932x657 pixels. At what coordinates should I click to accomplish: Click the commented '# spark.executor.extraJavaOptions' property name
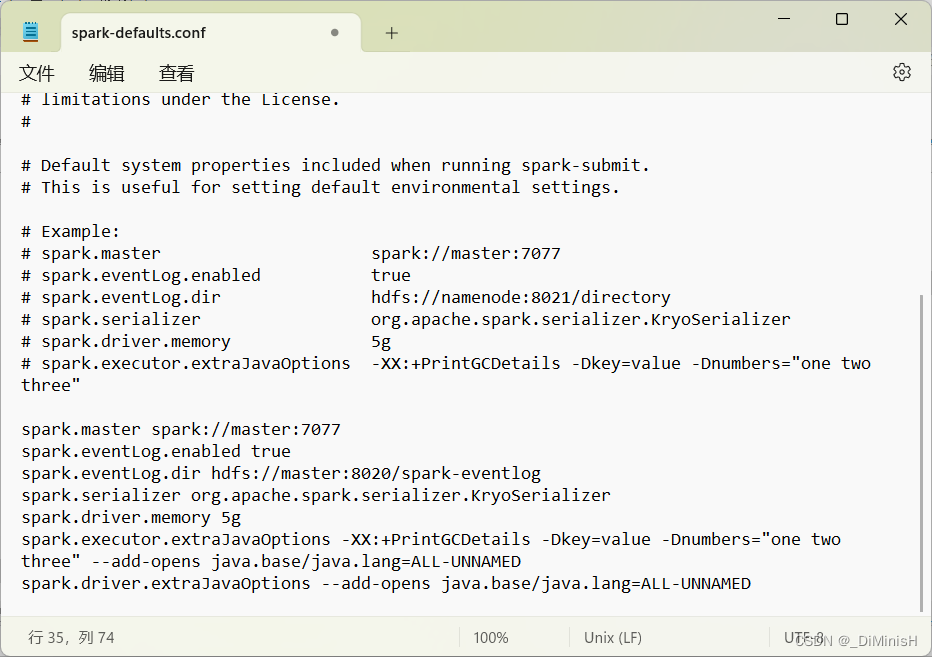coord(185,363)
